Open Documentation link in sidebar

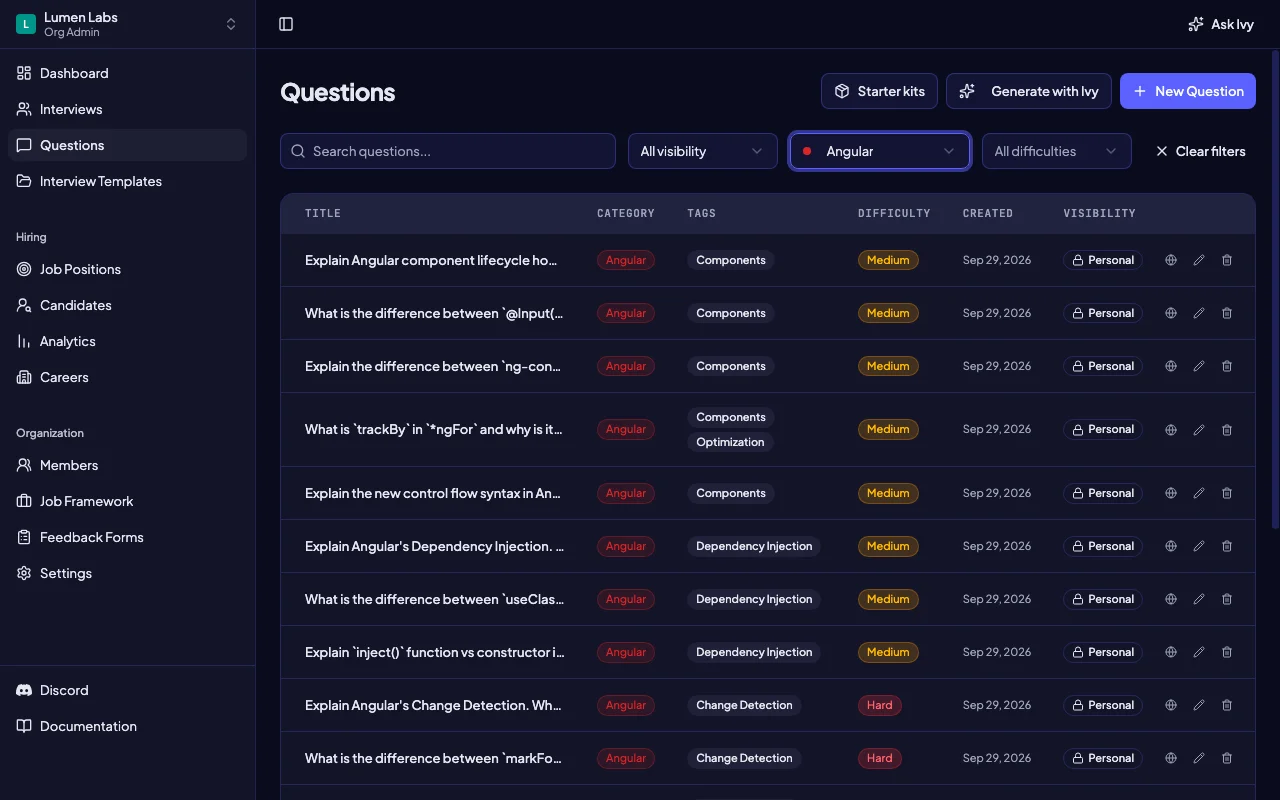[128, 726]
